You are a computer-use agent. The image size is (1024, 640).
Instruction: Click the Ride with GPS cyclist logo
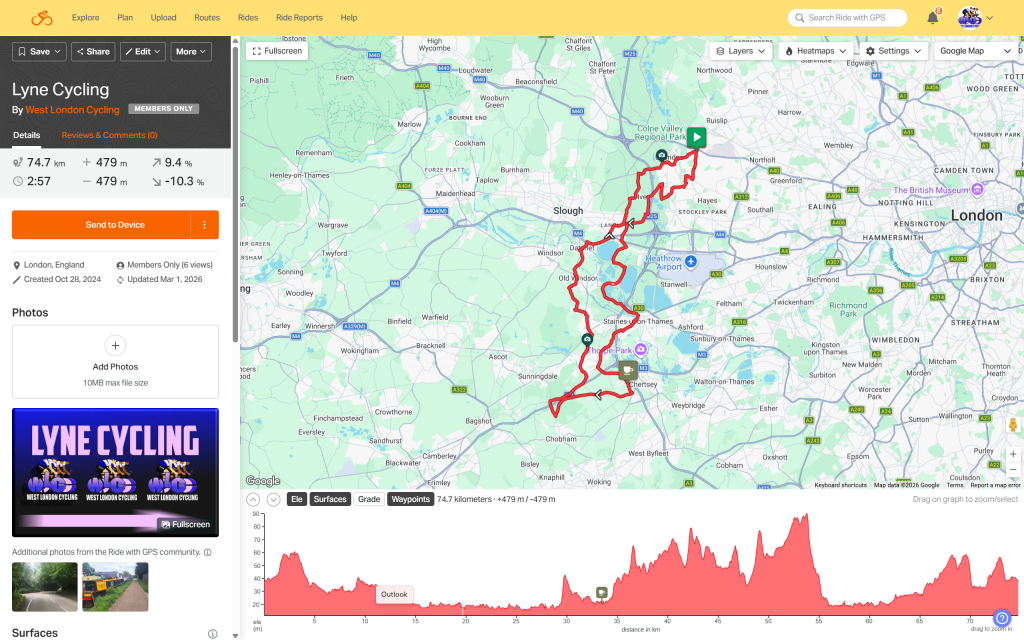click(41, 18)
